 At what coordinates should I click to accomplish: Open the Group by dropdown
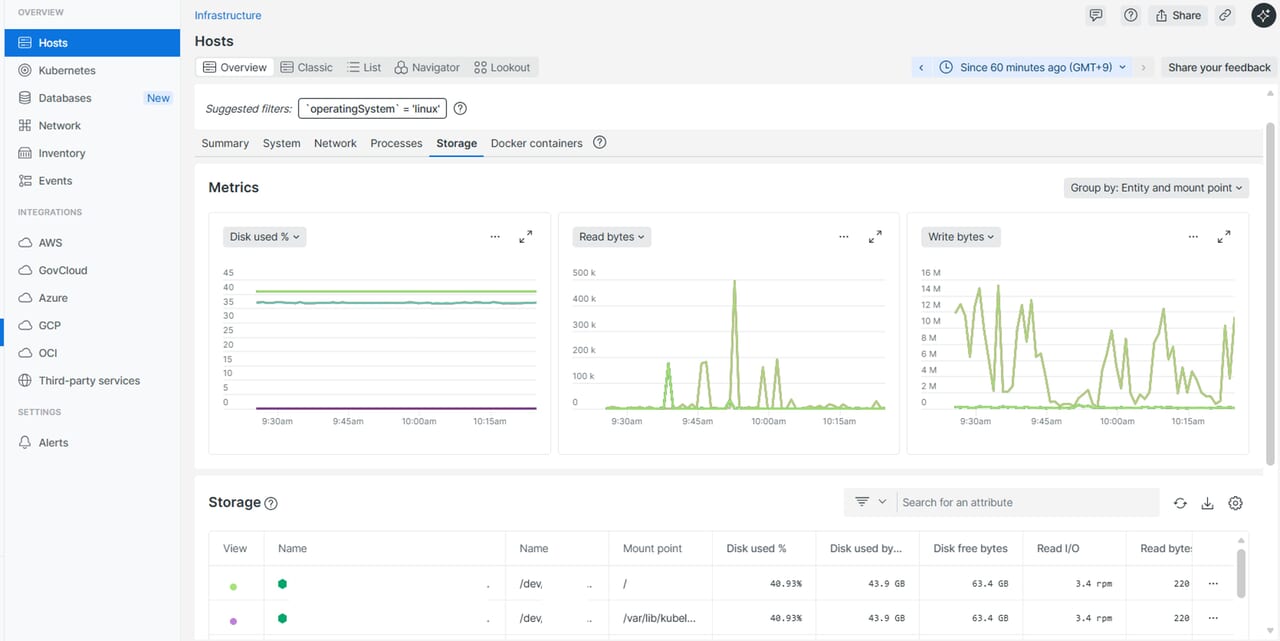[1156, 188]
